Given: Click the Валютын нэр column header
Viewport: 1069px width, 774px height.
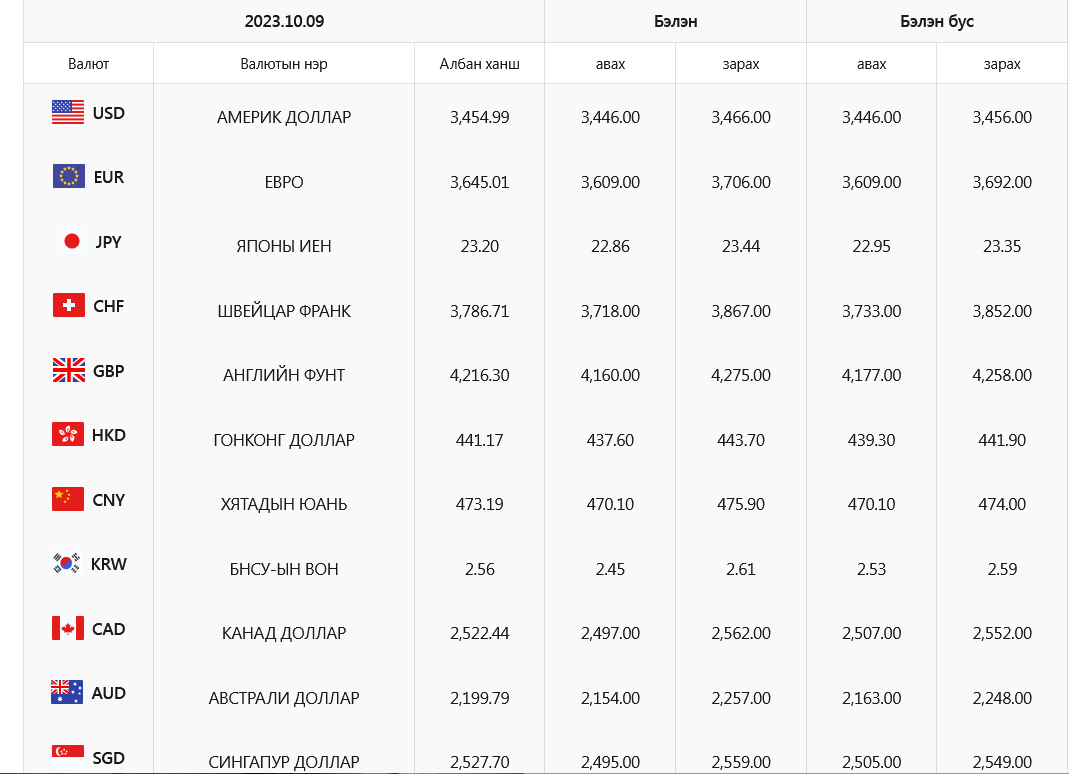Looking at the screenshot, I should click(284, 64).
